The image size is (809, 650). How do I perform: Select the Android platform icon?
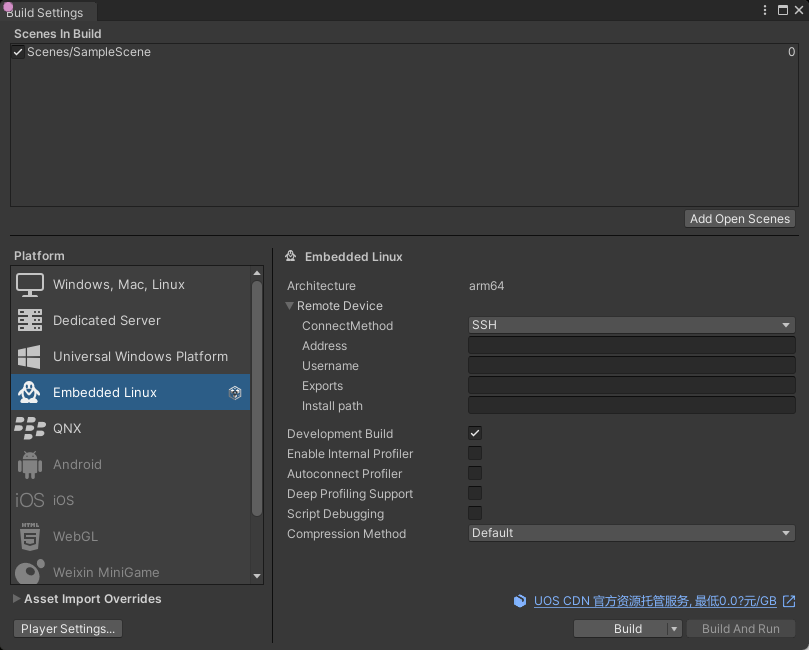[x=30, y=464]
